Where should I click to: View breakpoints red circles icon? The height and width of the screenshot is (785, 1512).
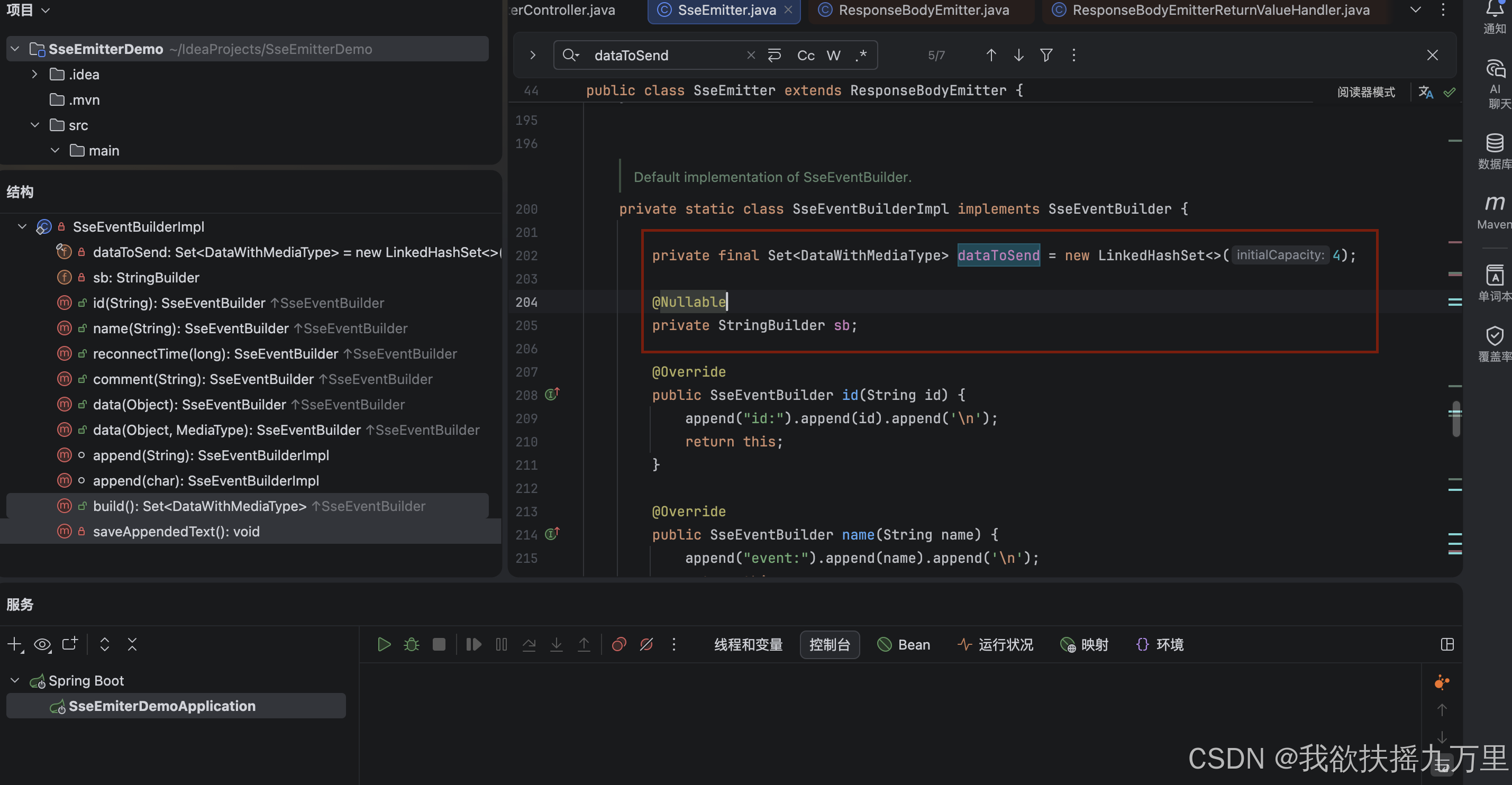coord(618,644)
